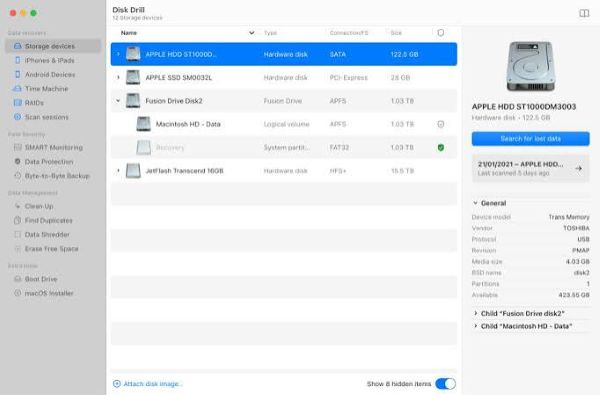The image size is (600, 395).
Task: Click the APPLE SSD SM0032L disk icon
Action: coord(133,77)
